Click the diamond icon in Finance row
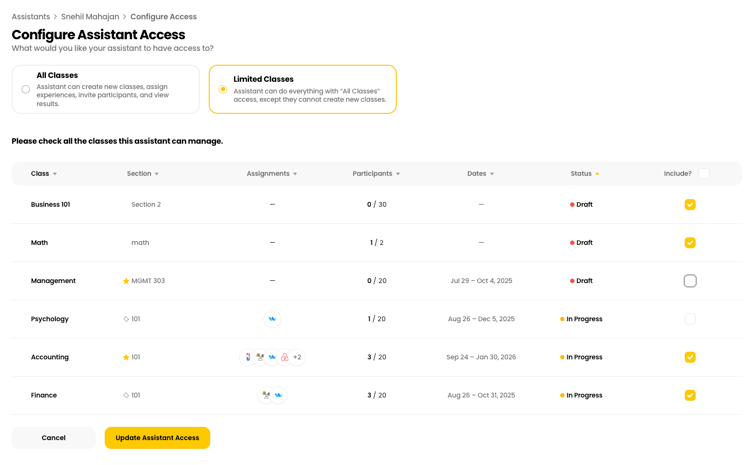750x465 pixels. (126, 395)
